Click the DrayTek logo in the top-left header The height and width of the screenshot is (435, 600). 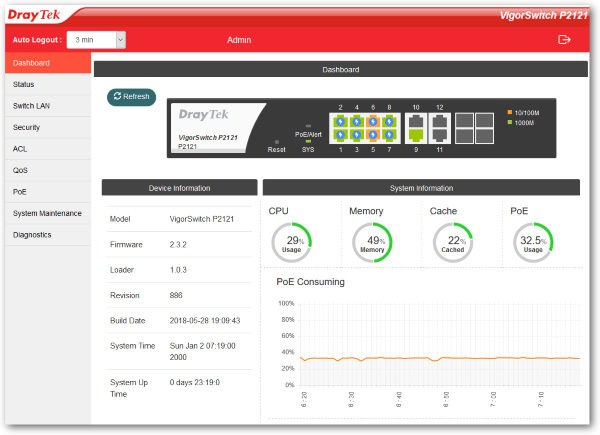click(34, 15)
